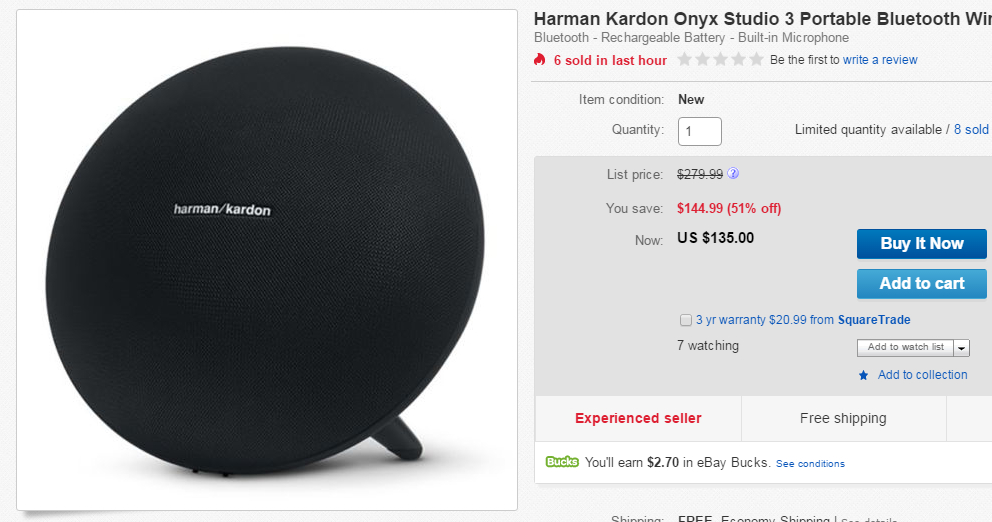Enable the 3 yr warranty checkbox
The image size is (992, 522).
click(x=686, y=321)
